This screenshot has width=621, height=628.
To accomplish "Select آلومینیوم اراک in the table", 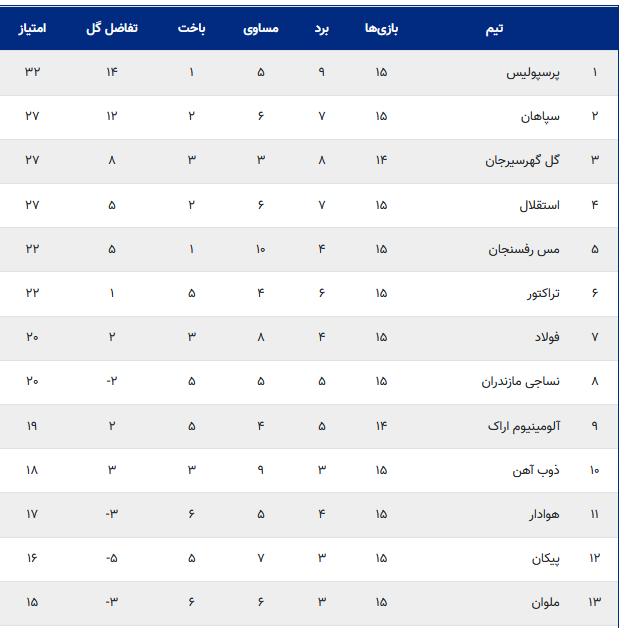I will (x=524, y=427).
